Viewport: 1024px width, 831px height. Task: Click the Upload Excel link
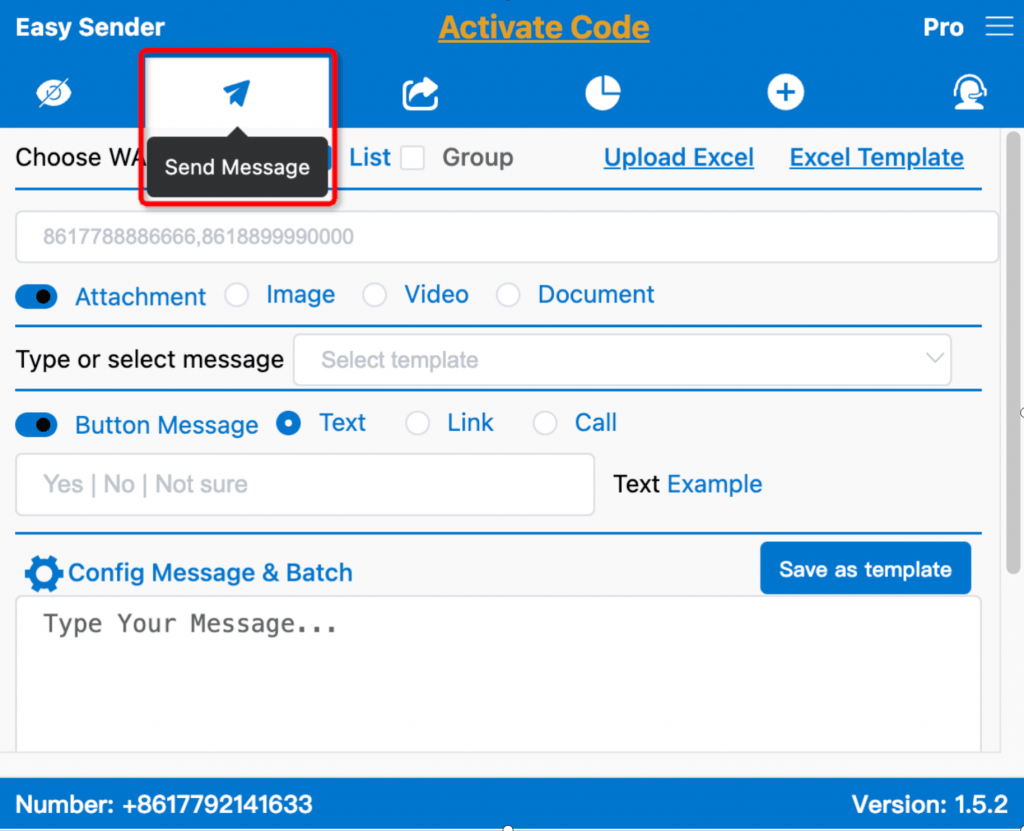(x=678, y=158)
